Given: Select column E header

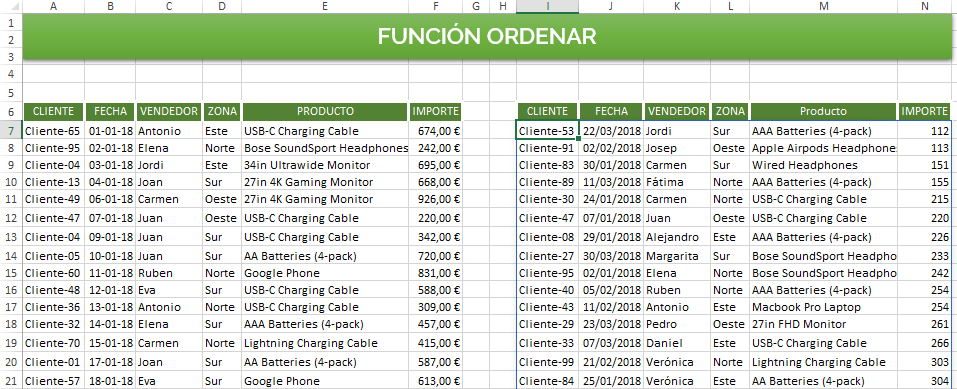Looking at the screenshot, I should click(x=325, y=6).
